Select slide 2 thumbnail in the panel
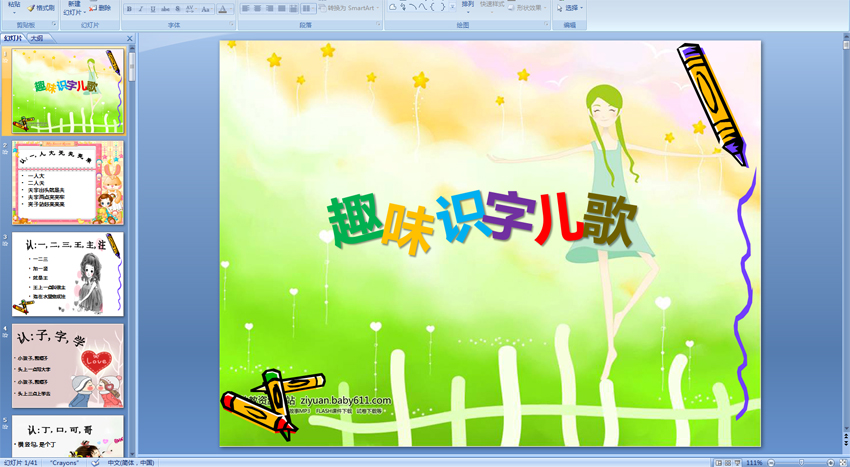850x467 pixels. (69, 182)
